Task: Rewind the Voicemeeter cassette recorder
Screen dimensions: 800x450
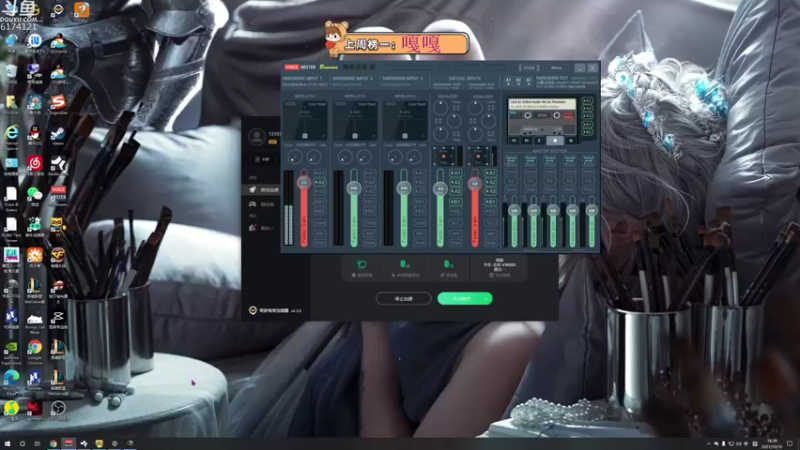Action: pos(514,140)
